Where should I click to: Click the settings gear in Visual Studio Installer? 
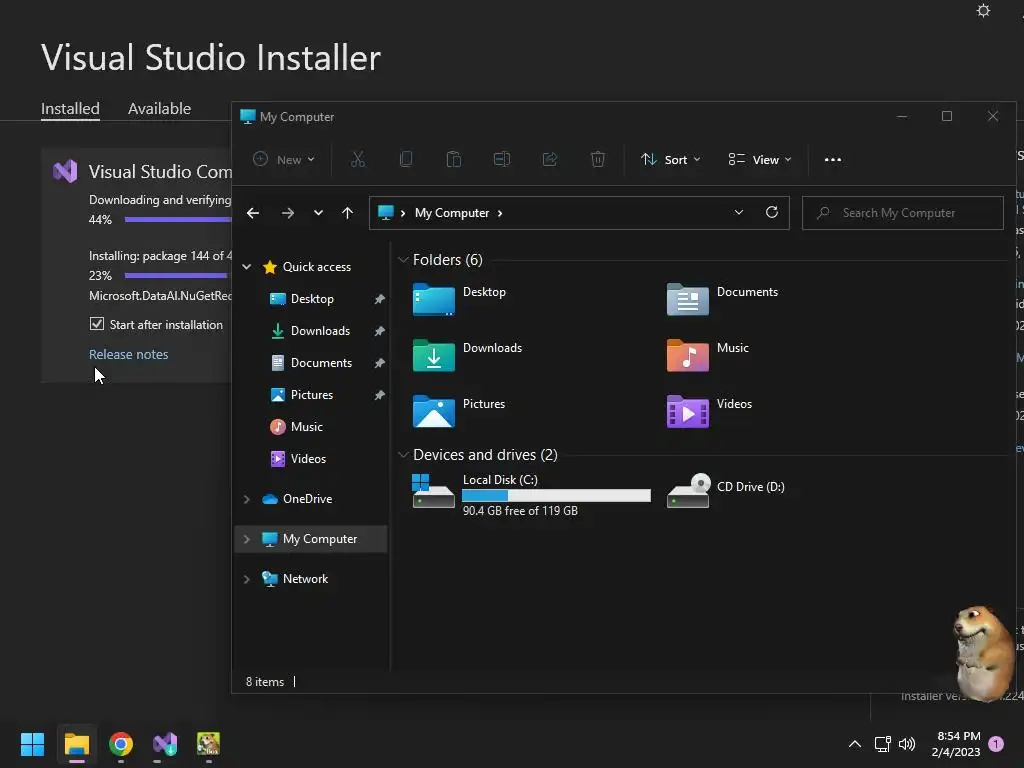[983, 10]
